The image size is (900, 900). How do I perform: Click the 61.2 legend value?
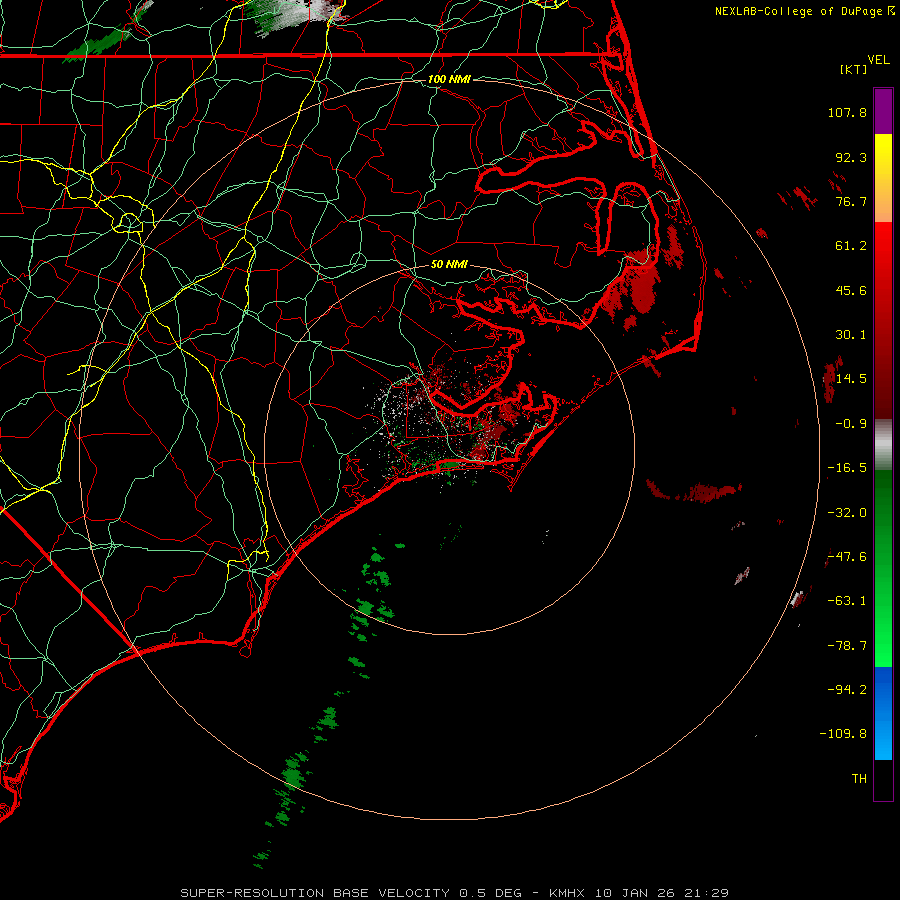click(x=851, y=246)
